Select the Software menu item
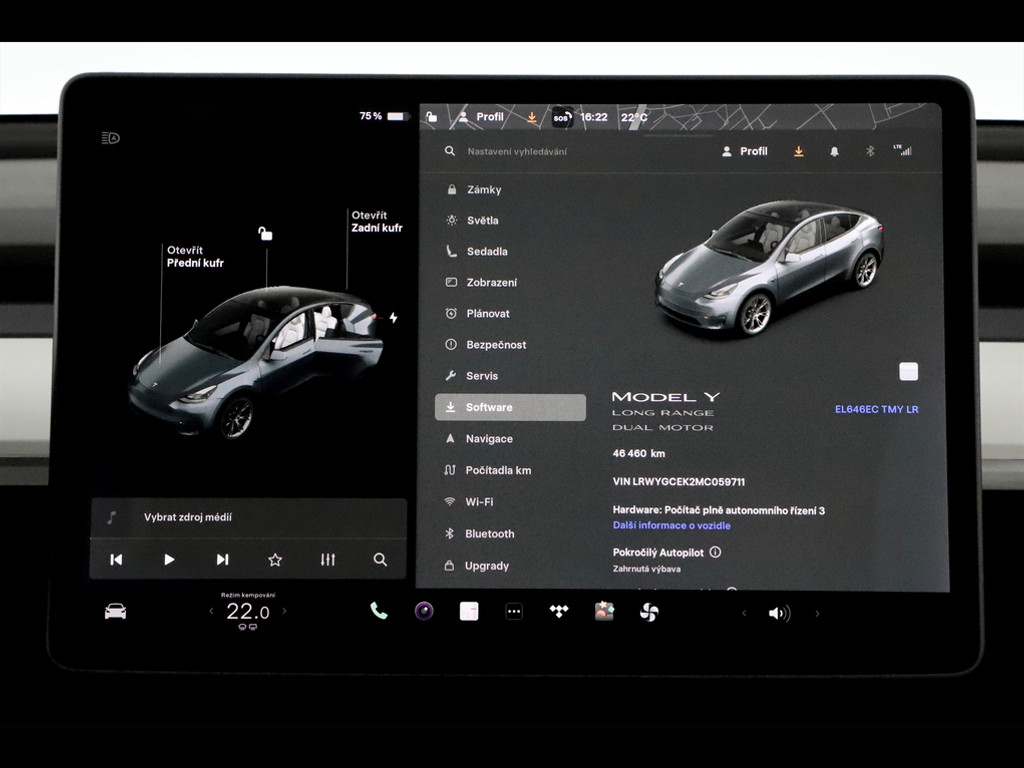This screenshot has width=1024, height=768. pyautogui.click(x=510, y=408)
